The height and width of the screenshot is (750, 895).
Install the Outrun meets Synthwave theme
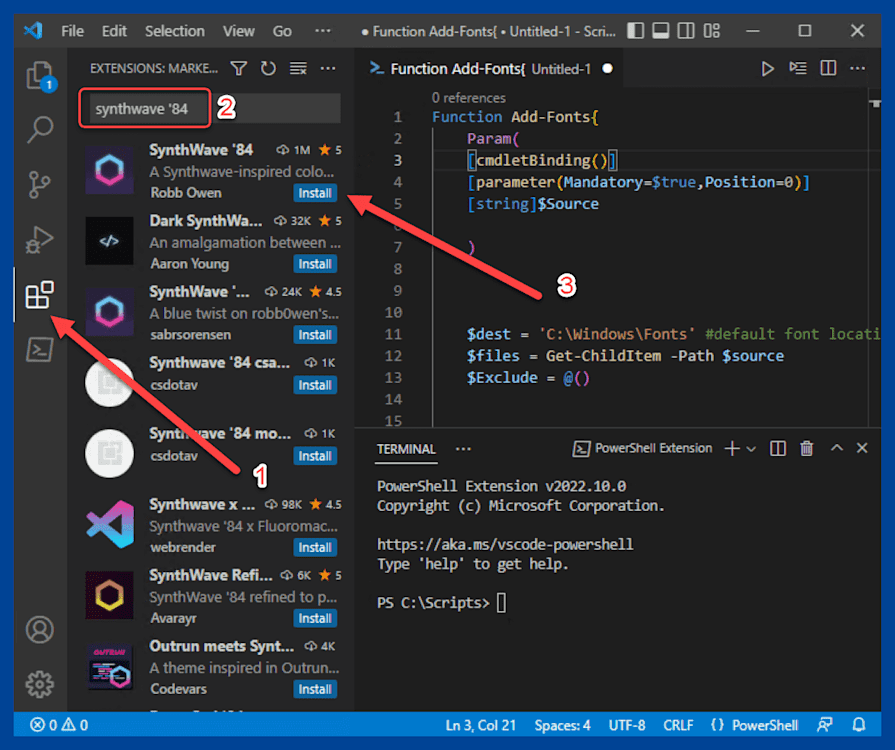[315, 689]
